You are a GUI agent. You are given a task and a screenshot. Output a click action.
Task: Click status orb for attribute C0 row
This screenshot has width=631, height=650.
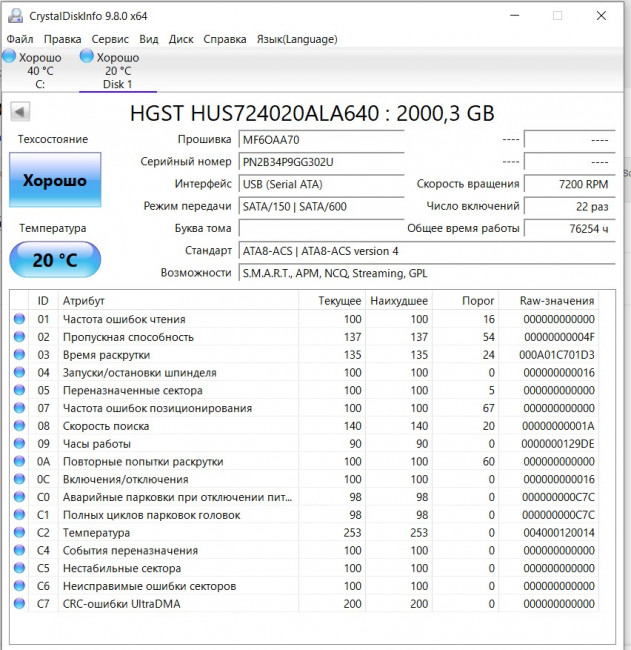point(19,497)
